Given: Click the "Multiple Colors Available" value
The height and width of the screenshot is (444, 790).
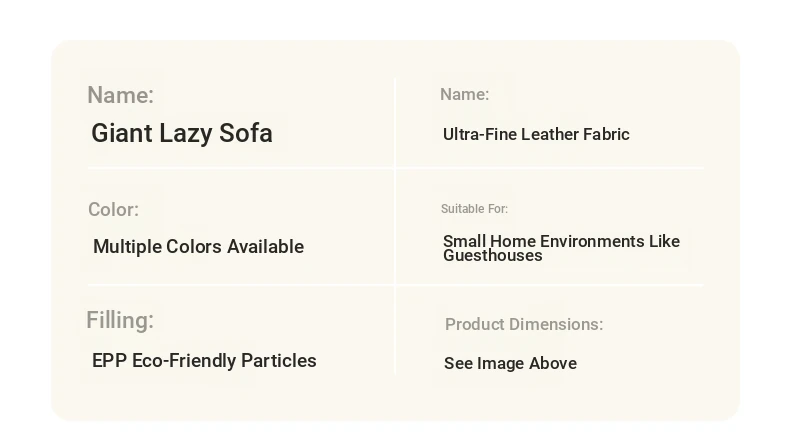Looking at the screenshot, I should [x=198, y=247].
